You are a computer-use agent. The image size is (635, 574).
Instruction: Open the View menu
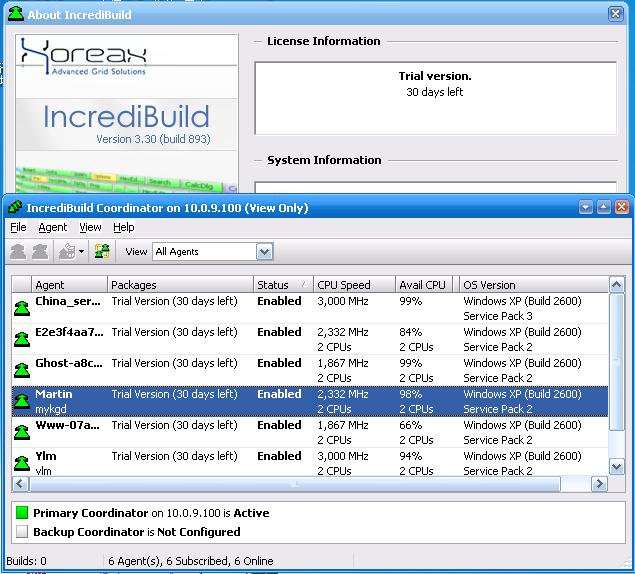coord(90,228)
